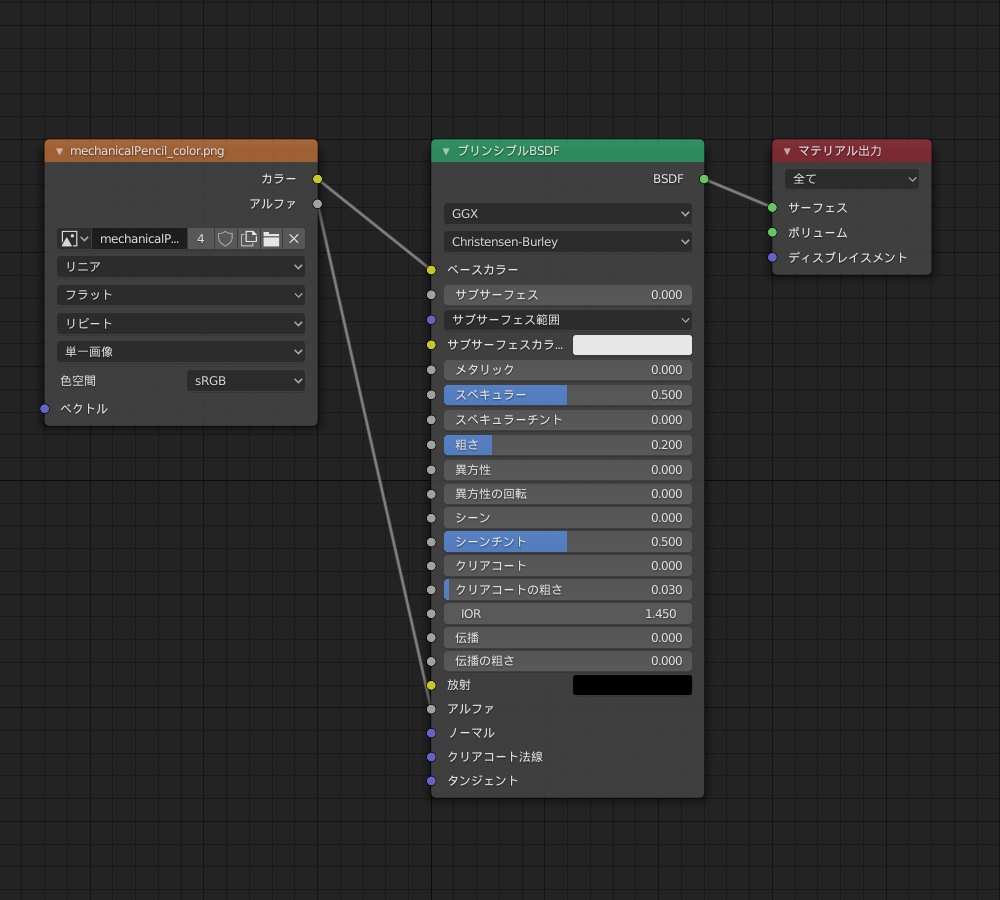Click the image node アルファ output socket

point(318,204)
